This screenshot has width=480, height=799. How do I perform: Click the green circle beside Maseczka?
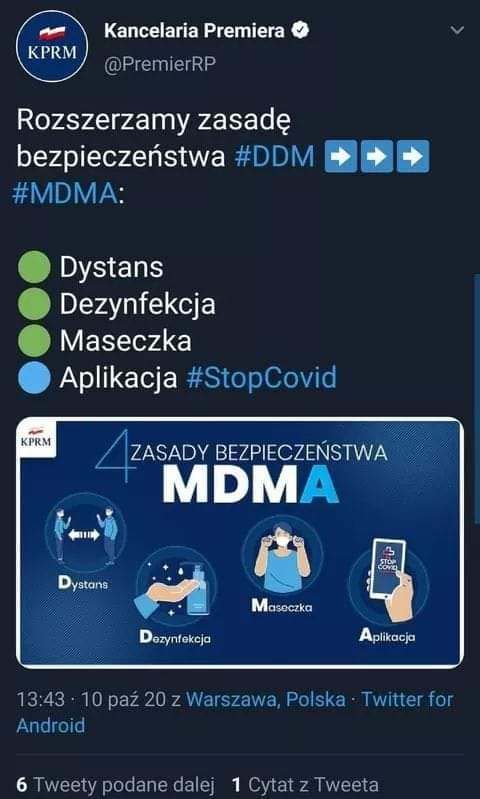34,341
